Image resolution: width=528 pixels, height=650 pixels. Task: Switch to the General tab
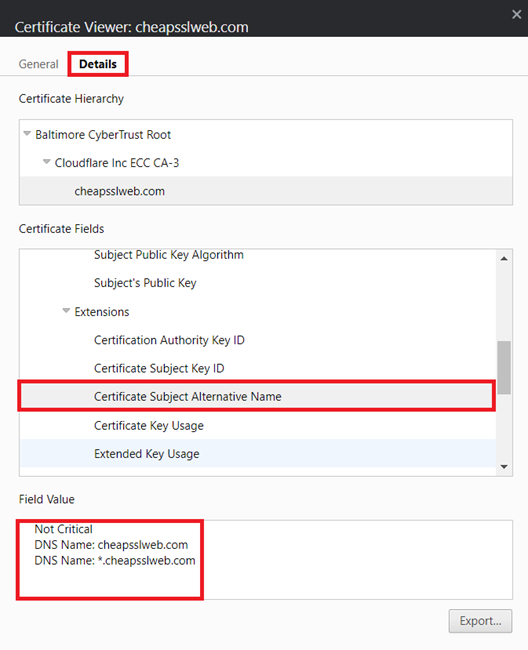[39, 64]
